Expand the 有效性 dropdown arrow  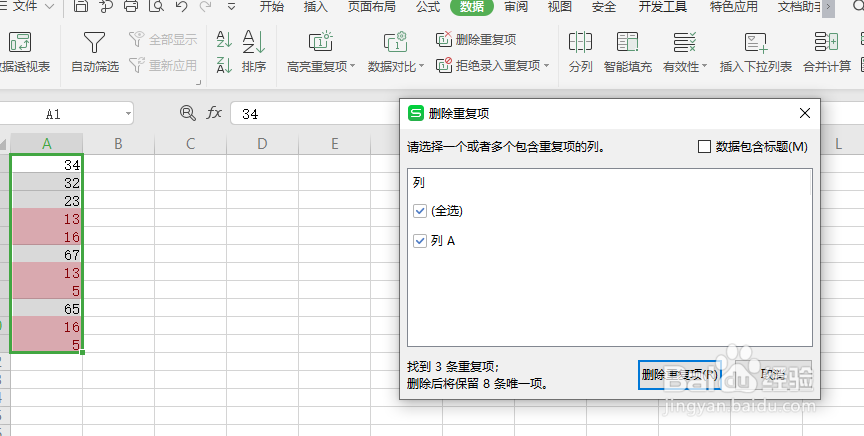(704, 67)
